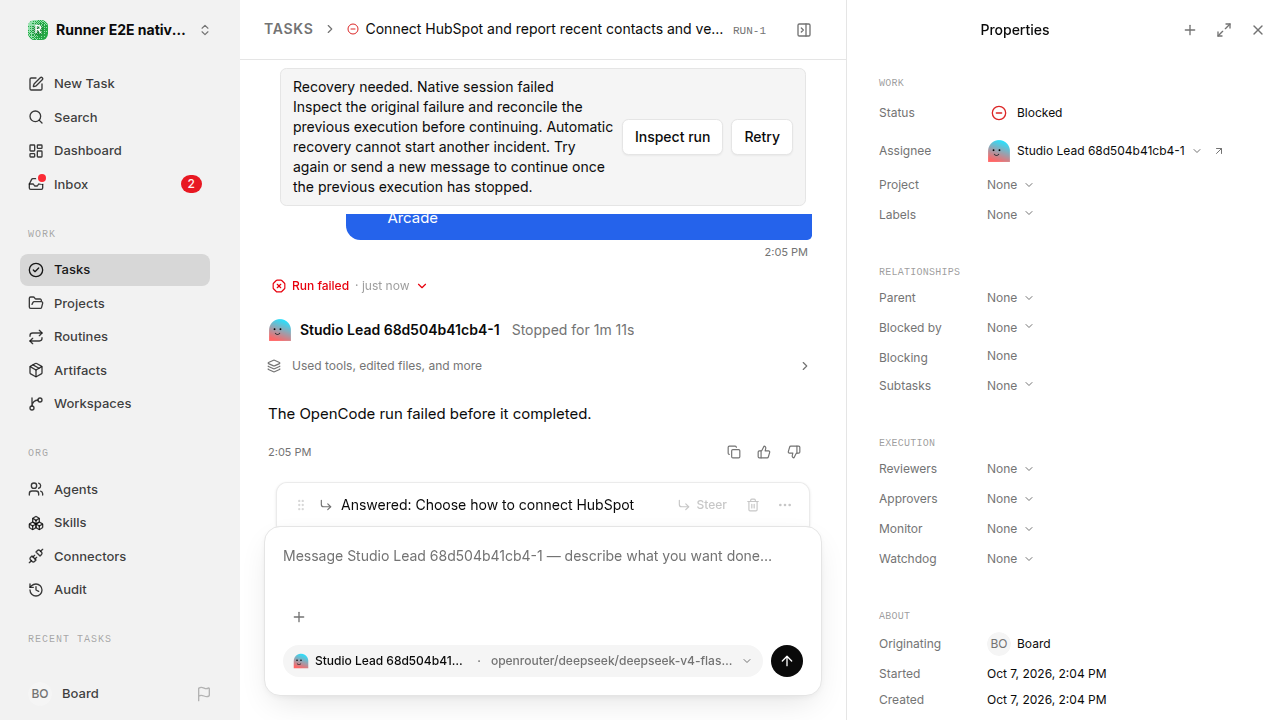Viewport: 1280px width, 720px height.
Task: Expand the Run failed status chevron
Action: coord(422,286)
